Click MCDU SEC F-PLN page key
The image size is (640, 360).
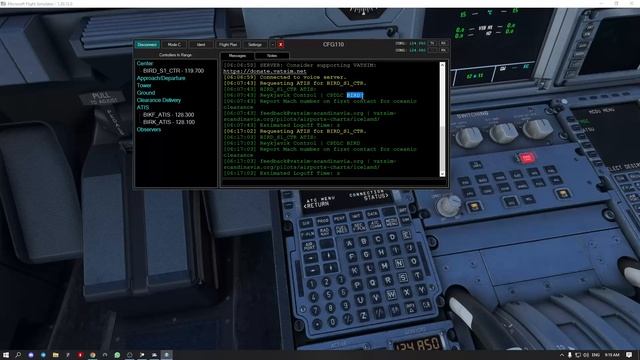[x=358, y=227]
